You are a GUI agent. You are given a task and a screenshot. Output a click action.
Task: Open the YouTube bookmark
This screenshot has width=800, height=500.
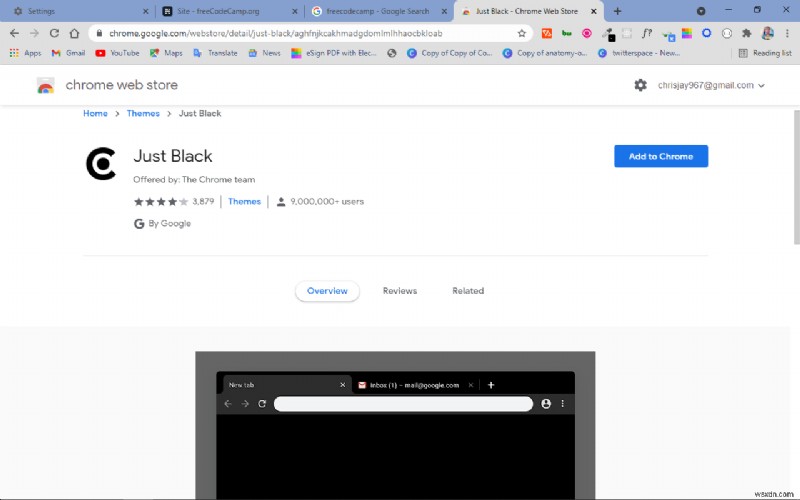tap(117, 53)
